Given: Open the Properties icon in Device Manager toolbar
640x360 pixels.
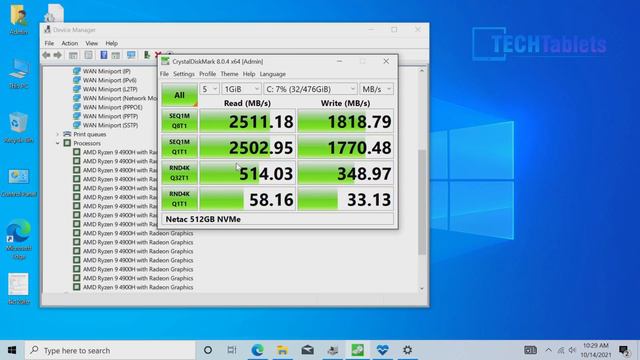Looking at the screenshot, I should pyautogui.click(x=88, y=55).
